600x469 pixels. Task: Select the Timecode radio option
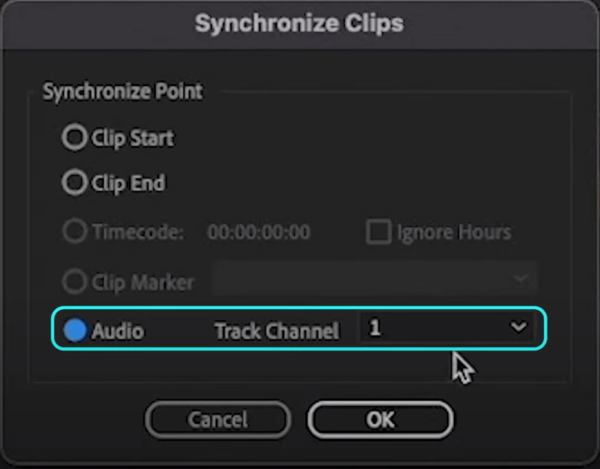click(75, 231)
